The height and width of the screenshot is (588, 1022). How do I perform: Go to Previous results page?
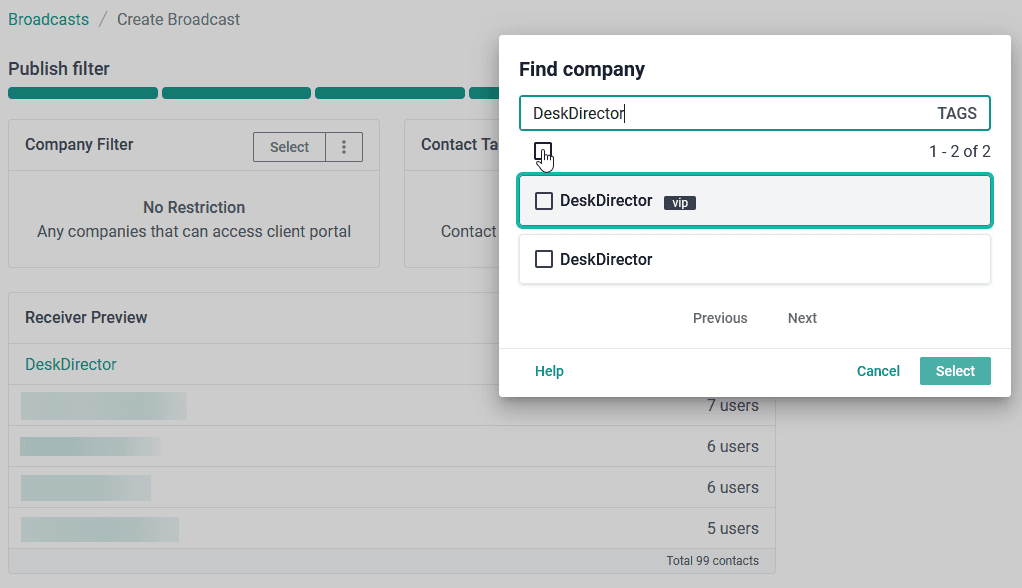pos(720,318)
